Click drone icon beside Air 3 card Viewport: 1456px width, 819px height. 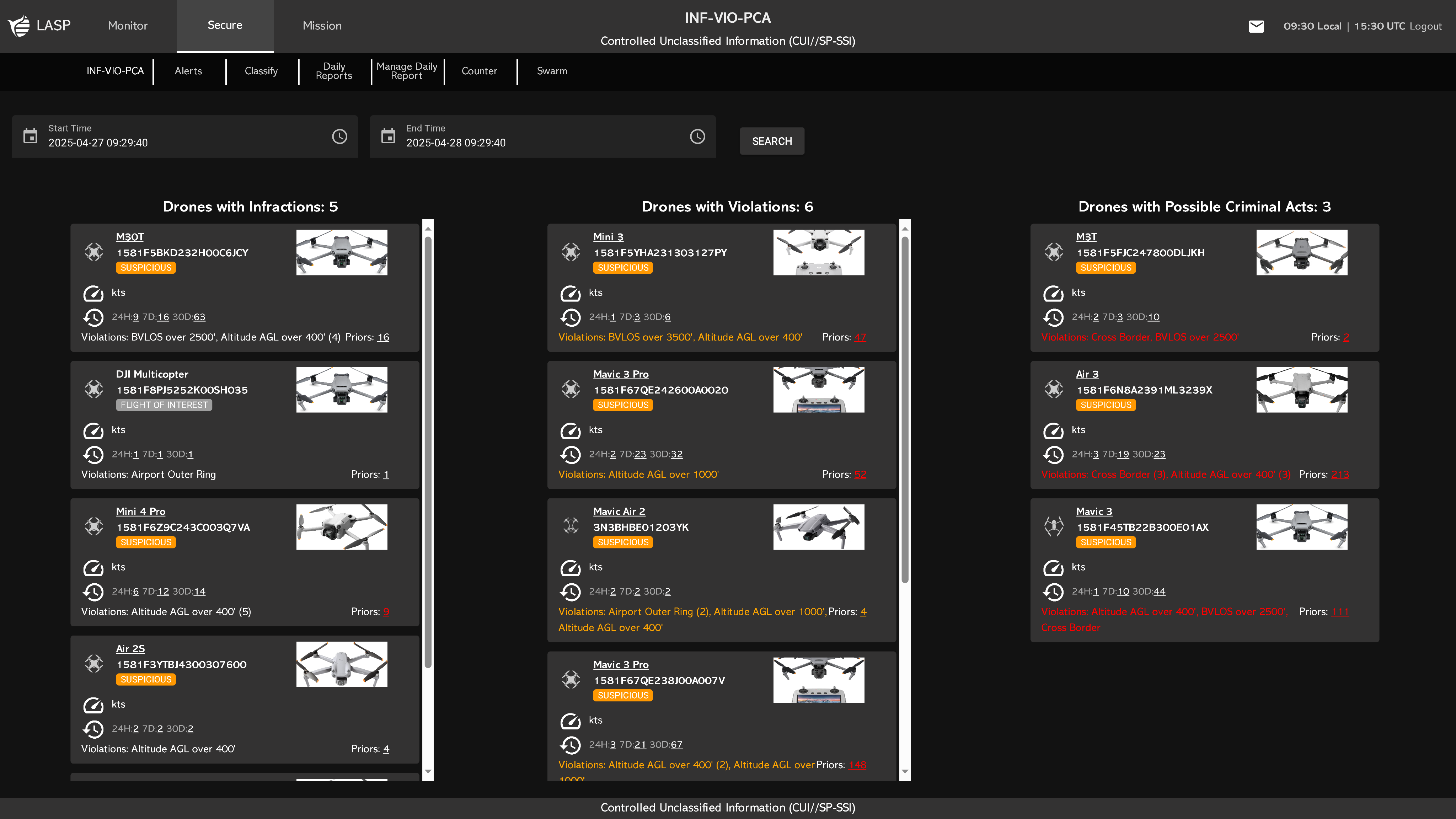[x=1054, y=389]
